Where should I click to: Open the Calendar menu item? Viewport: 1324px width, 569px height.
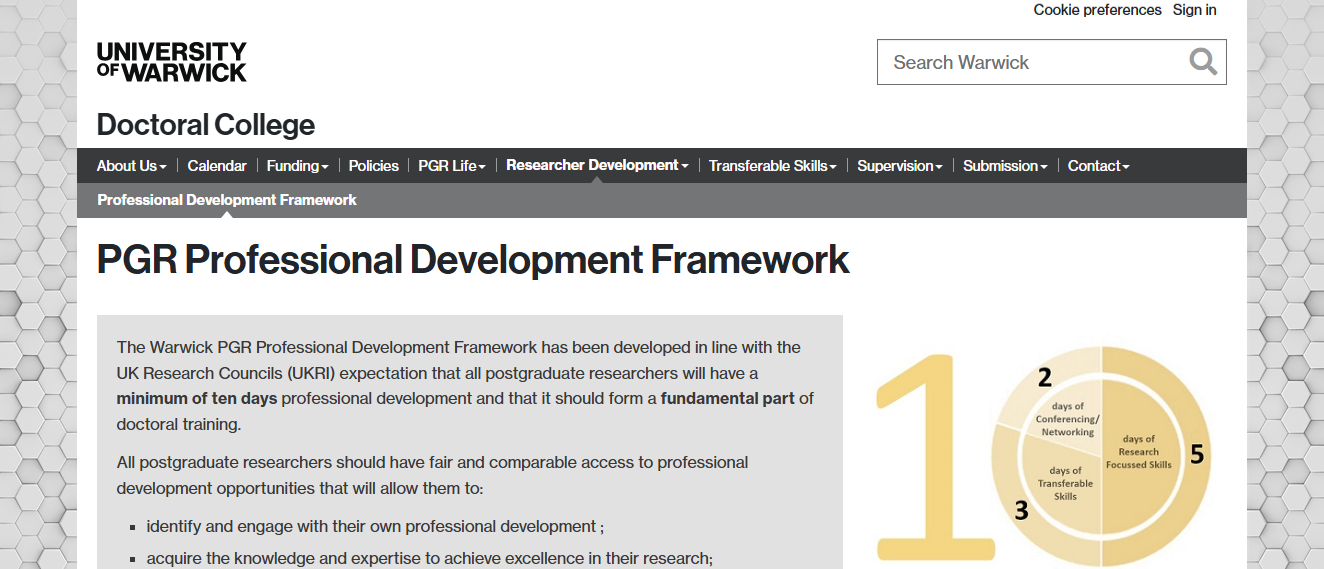click(217, 166)
